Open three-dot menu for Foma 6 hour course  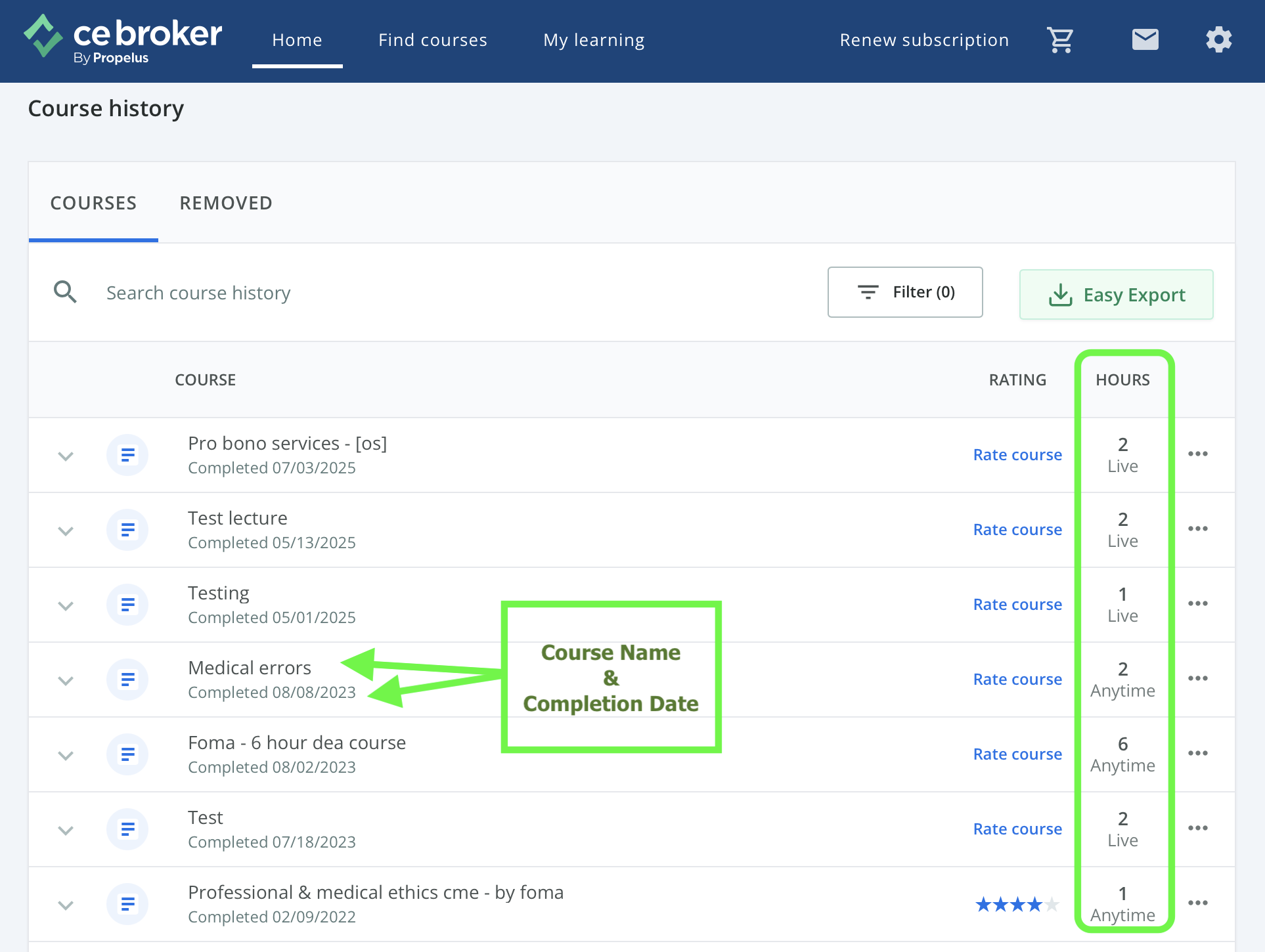click(1197, 754)
